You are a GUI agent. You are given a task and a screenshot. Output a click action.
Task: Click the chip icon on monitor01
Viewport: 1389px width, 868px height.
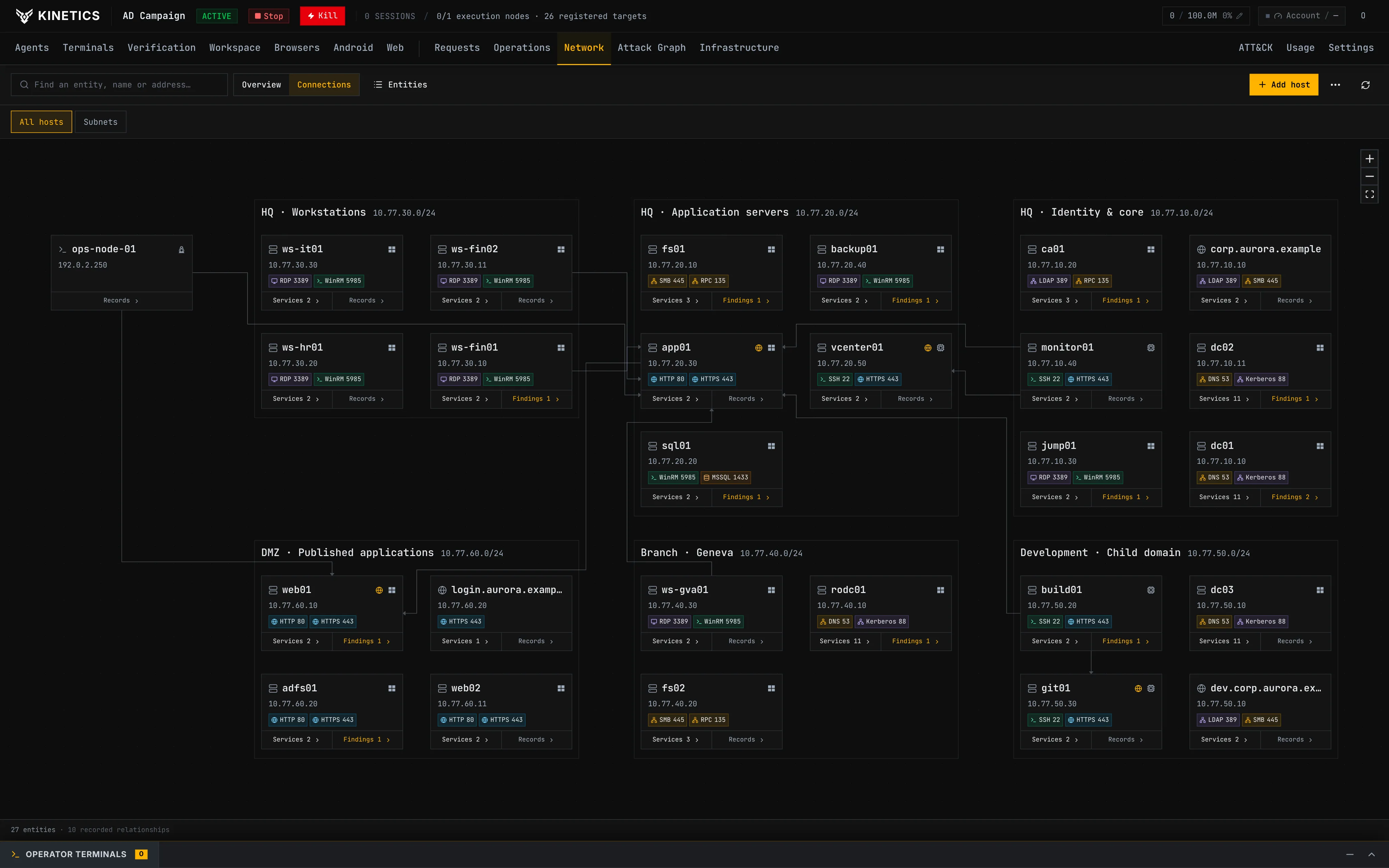1151,348
